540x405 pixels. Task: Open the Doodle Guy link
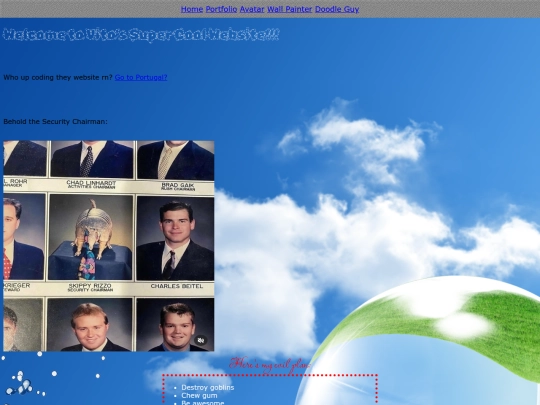337,9
